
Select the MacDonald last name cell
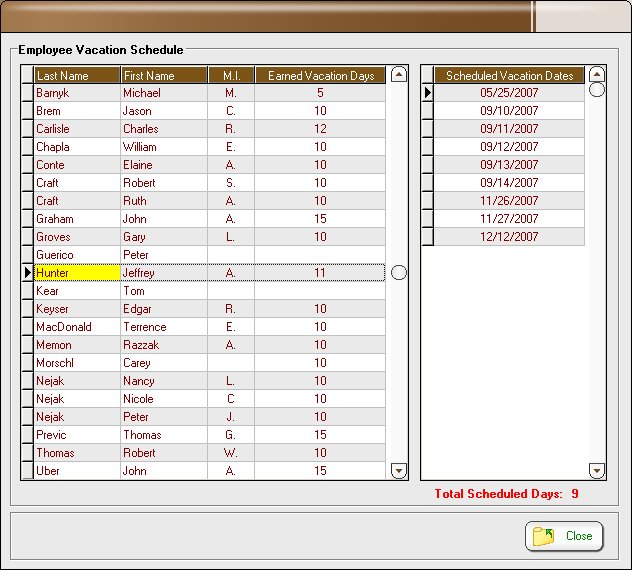coord(77,327)
